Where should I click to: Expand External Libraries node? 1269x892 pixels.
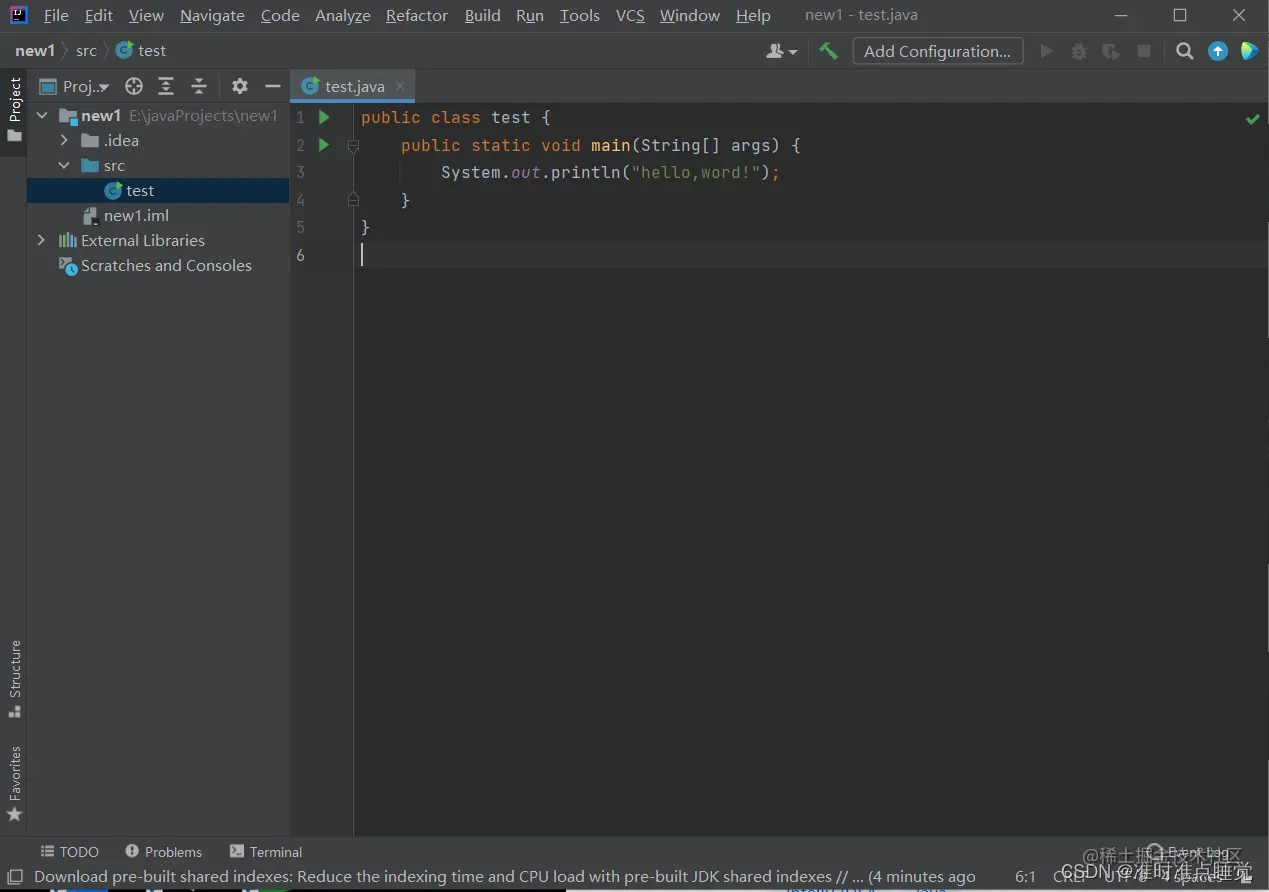point(42,241)
